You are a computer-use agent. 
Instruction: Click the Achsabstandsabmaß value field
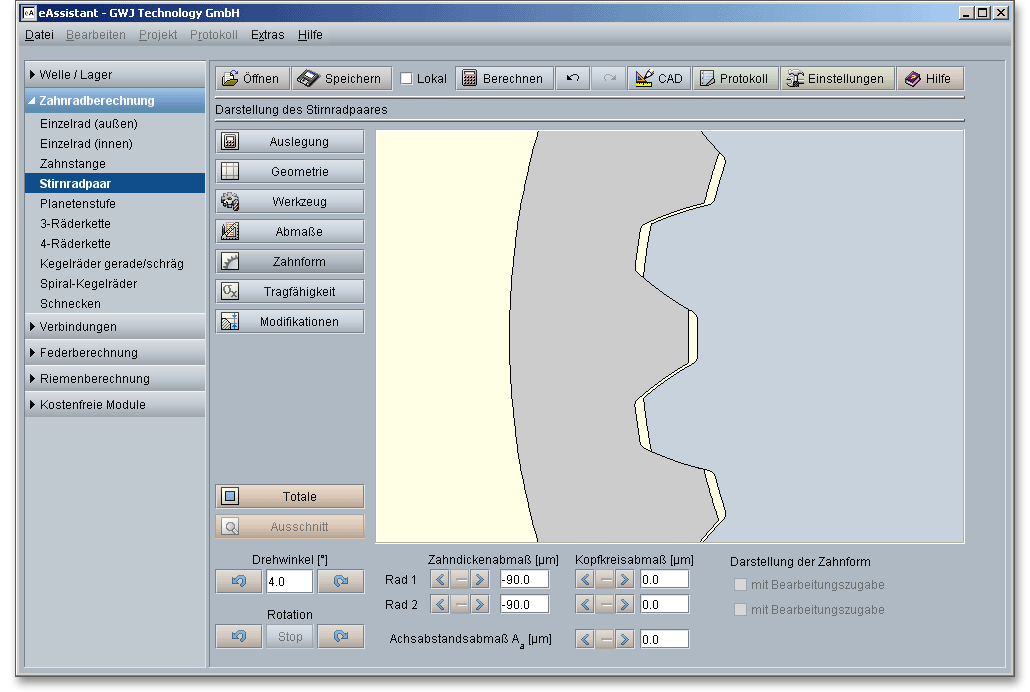(664, 639)
